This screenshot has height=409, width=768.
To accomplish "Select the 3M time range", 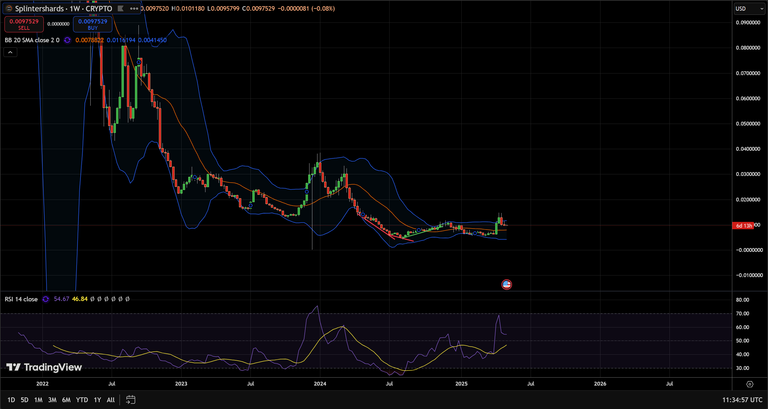I will [52, 400].
